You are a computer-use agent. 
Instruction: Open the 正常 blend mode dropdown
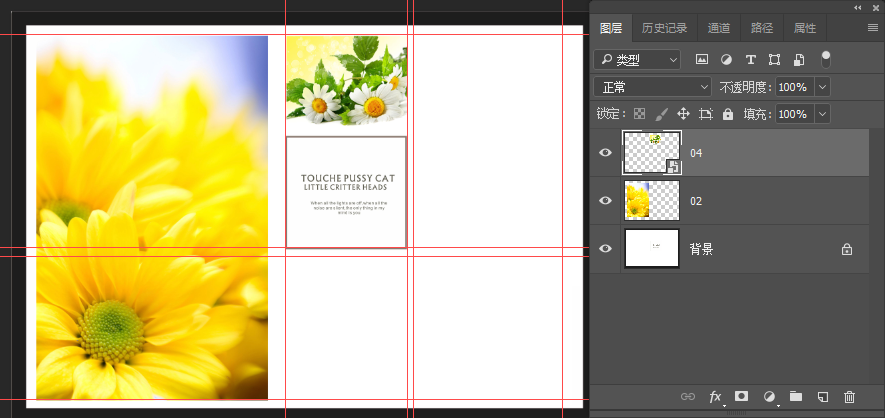pos(652,87)
